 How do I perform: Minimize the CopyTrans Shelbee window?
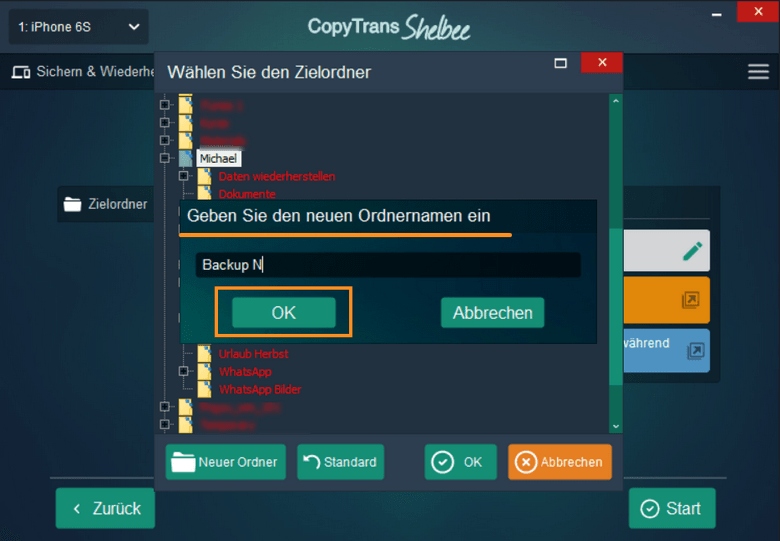click(716, 15)
